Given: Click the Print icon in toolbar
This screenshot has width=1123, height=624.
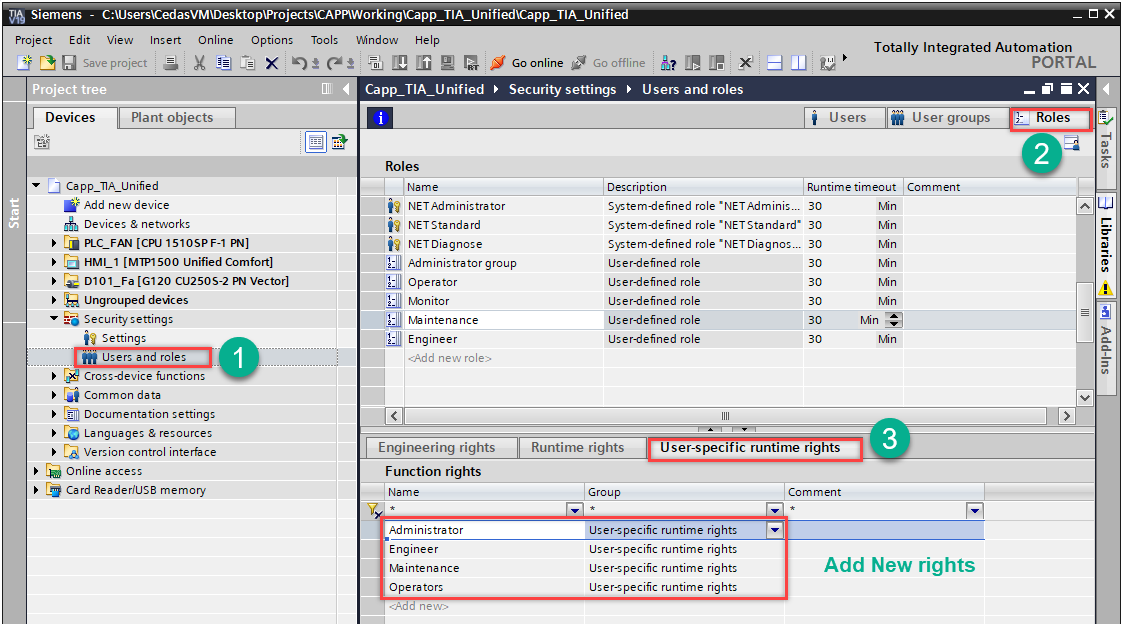Looking at the screenshot, I should (171, 63).
